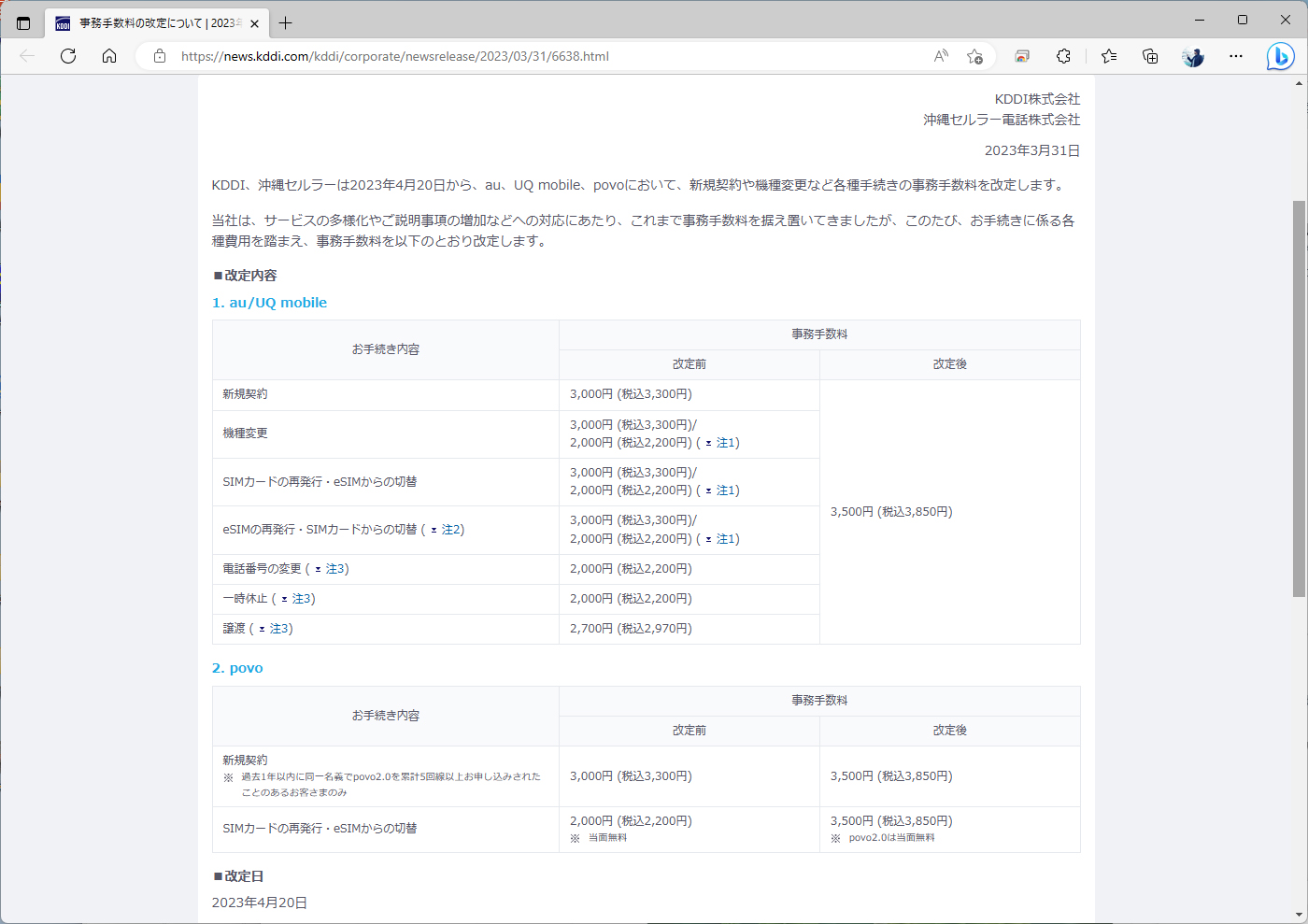Click ■改定日 section heading
1308x924 pixels.
click(x=238, y=876)
